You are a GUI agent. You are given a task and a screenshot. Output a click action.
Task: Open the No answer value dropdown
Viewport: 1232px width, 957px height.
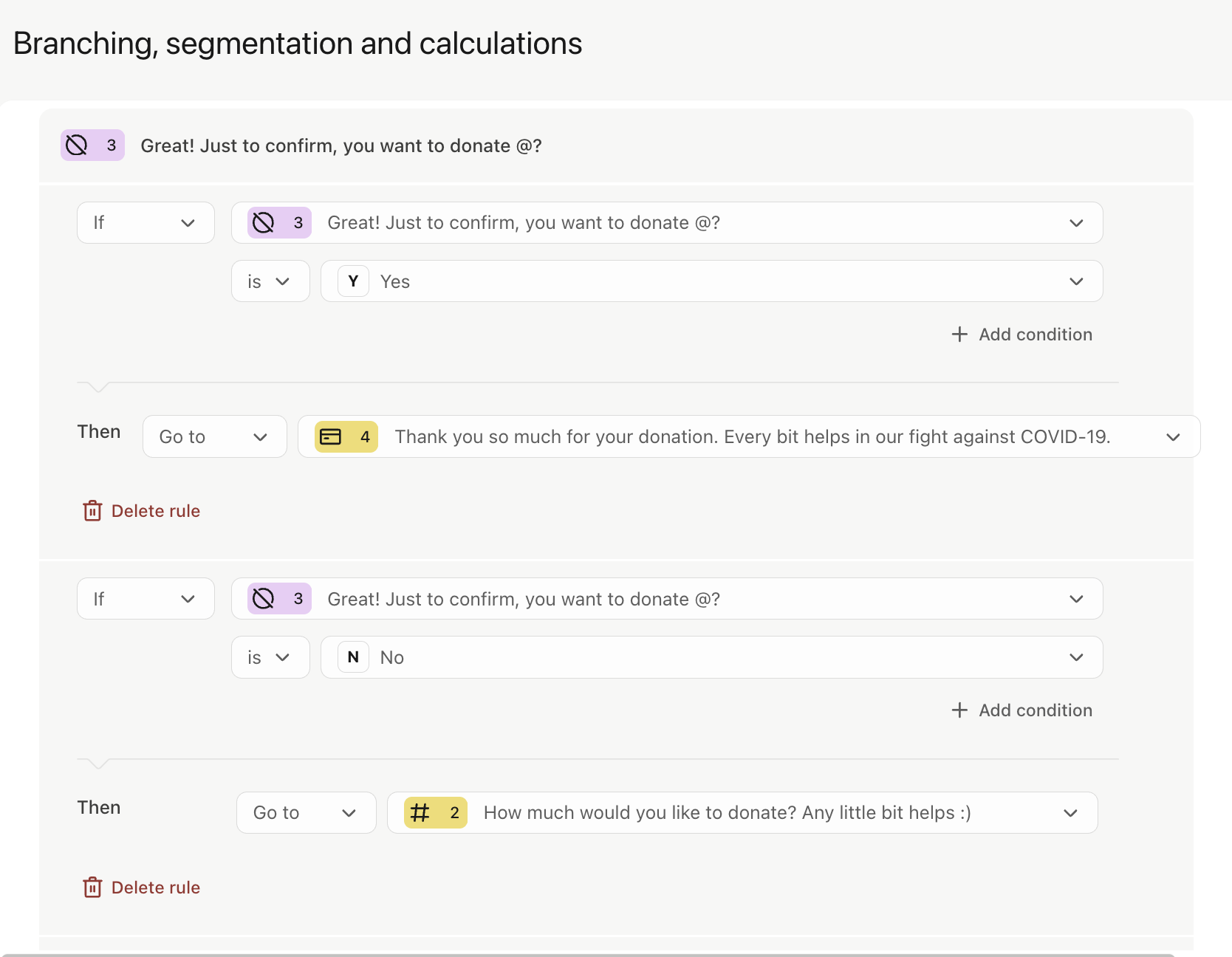pyautogui.click(x=712, y=657)
